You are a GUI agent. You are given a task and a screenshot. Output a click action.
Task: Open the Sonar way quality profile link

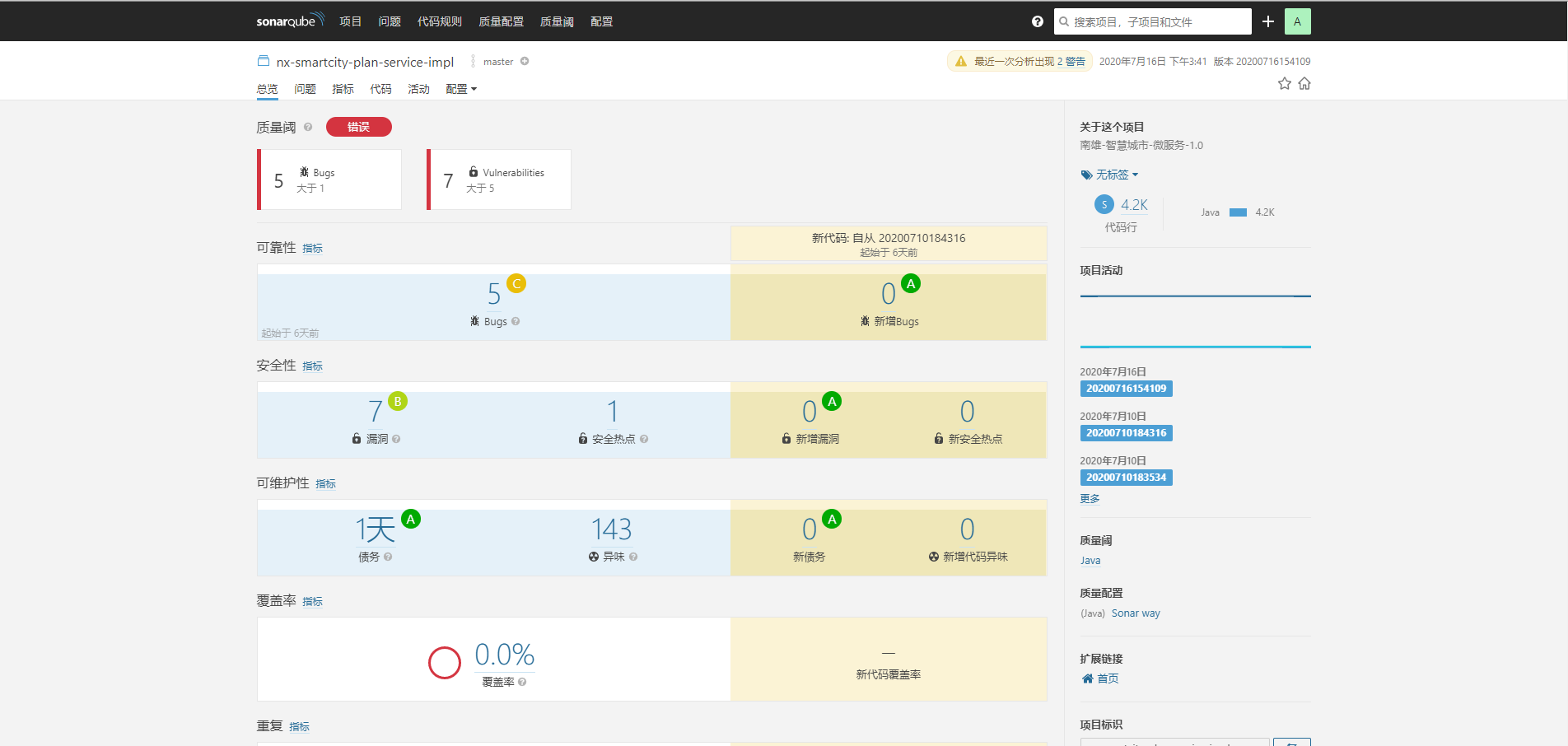(1136, 613)
